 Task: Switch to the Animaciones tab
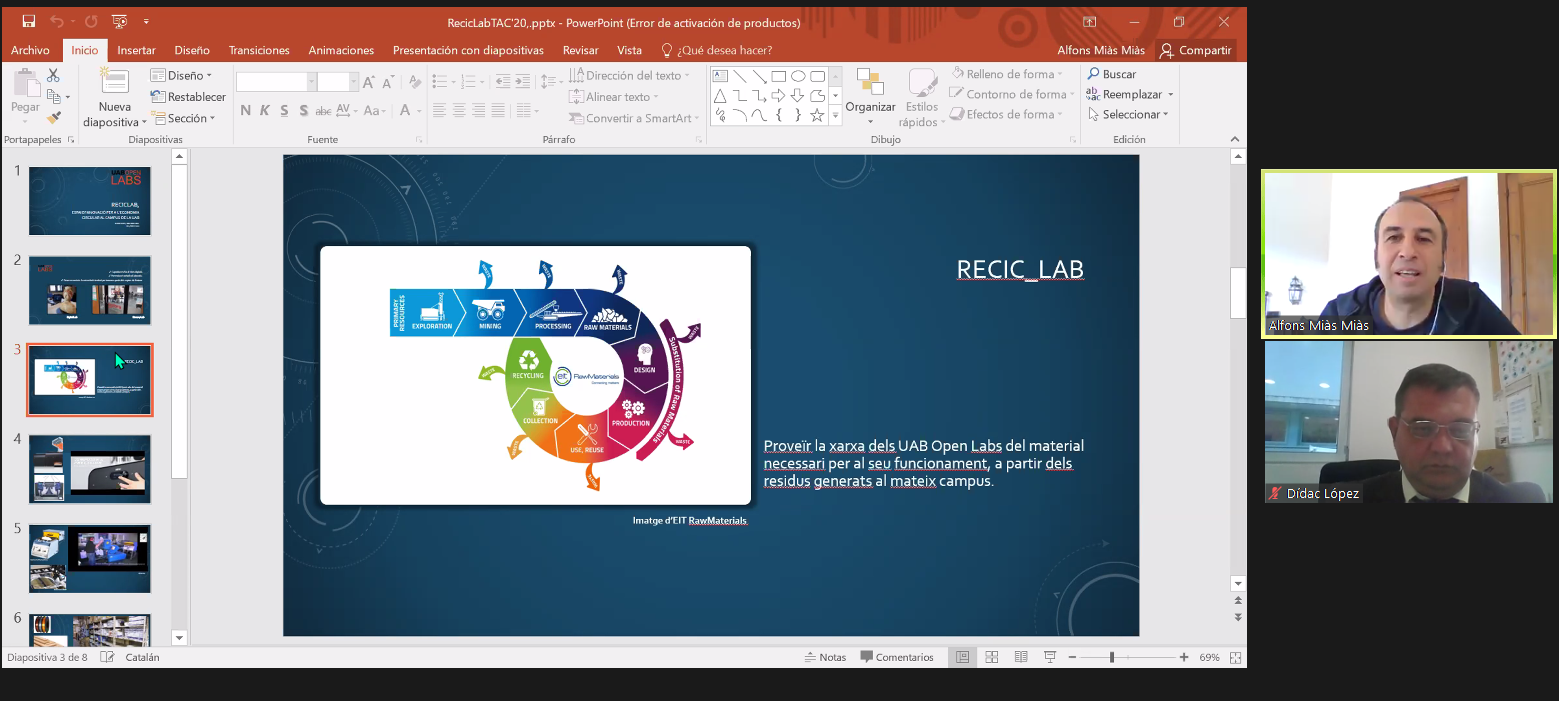pyautogui.click(x=341, y=50)
